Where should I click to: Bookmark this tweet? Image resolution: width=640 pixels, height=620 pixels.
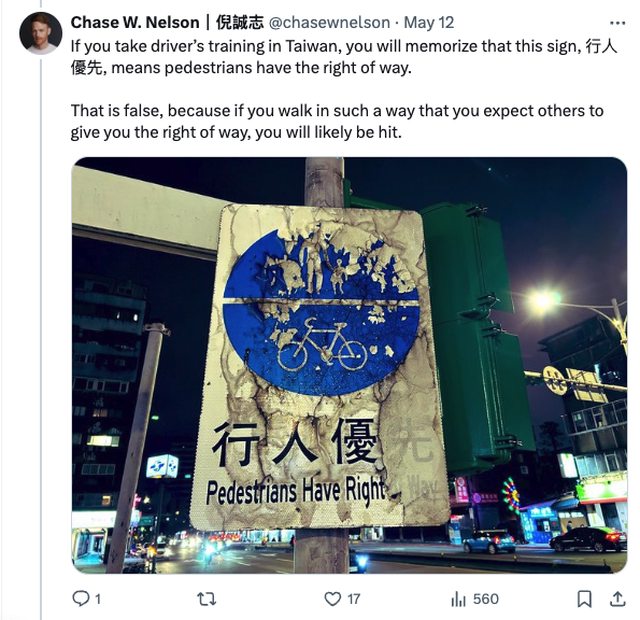click(584, 599)
